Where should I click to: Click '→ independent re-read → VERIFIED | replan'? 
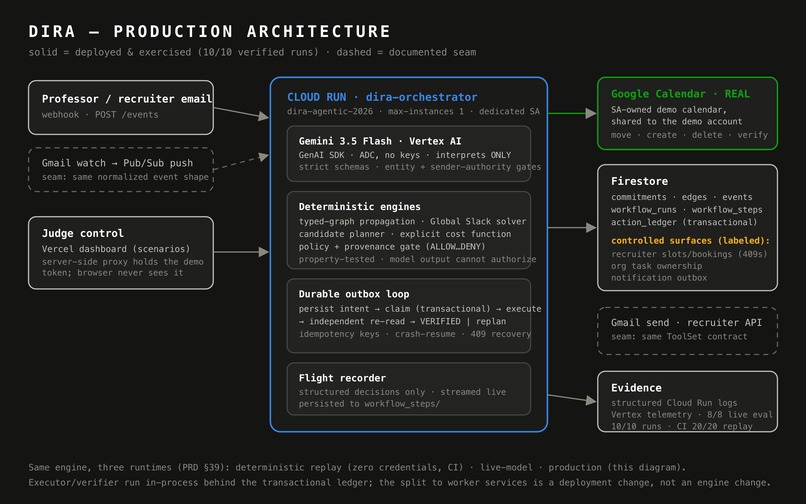pos(402,321)
